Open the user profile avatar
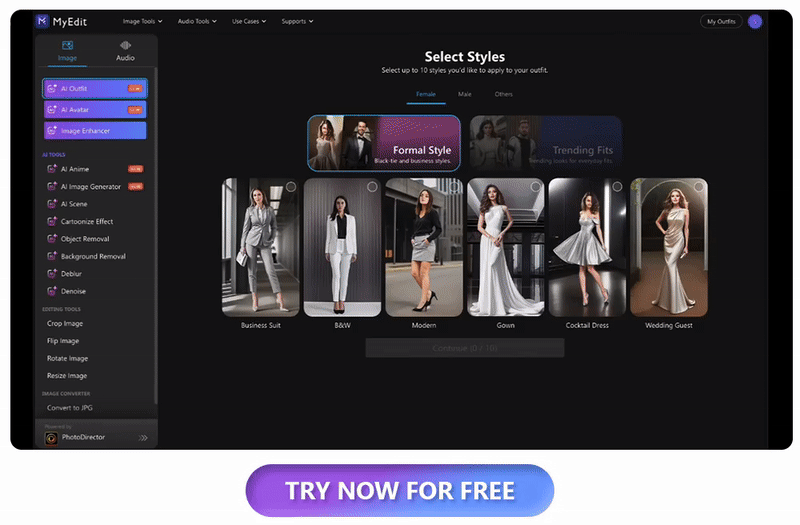800x525 pixels. coord(755,21)
